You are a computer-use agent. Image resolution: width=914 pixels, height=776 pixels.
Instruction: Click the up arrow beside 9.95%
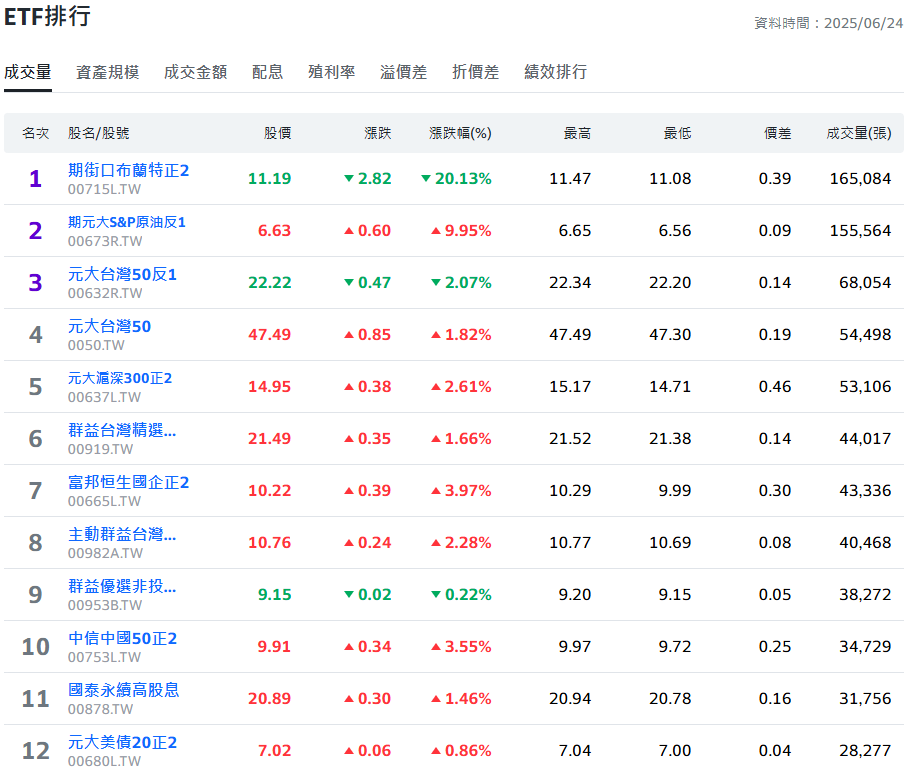pyautogui.click(x=436, y=231)
